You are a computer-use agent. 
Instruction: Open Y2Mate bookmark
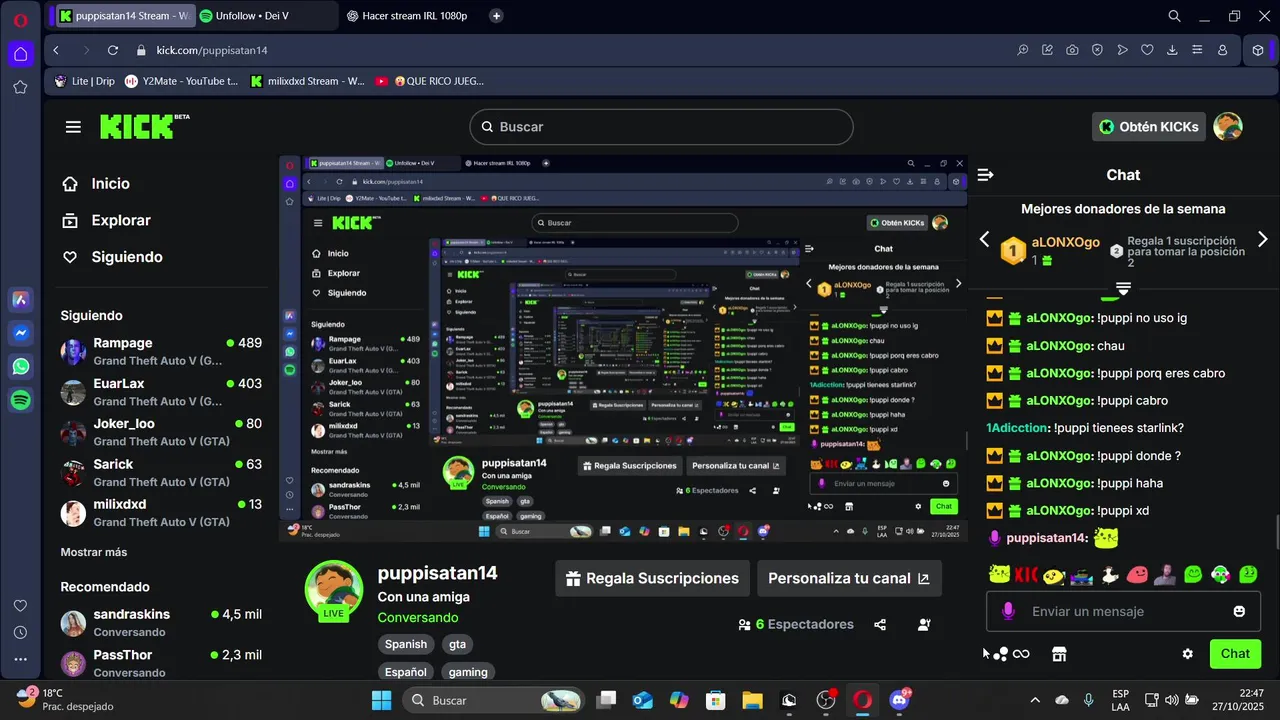182,81
